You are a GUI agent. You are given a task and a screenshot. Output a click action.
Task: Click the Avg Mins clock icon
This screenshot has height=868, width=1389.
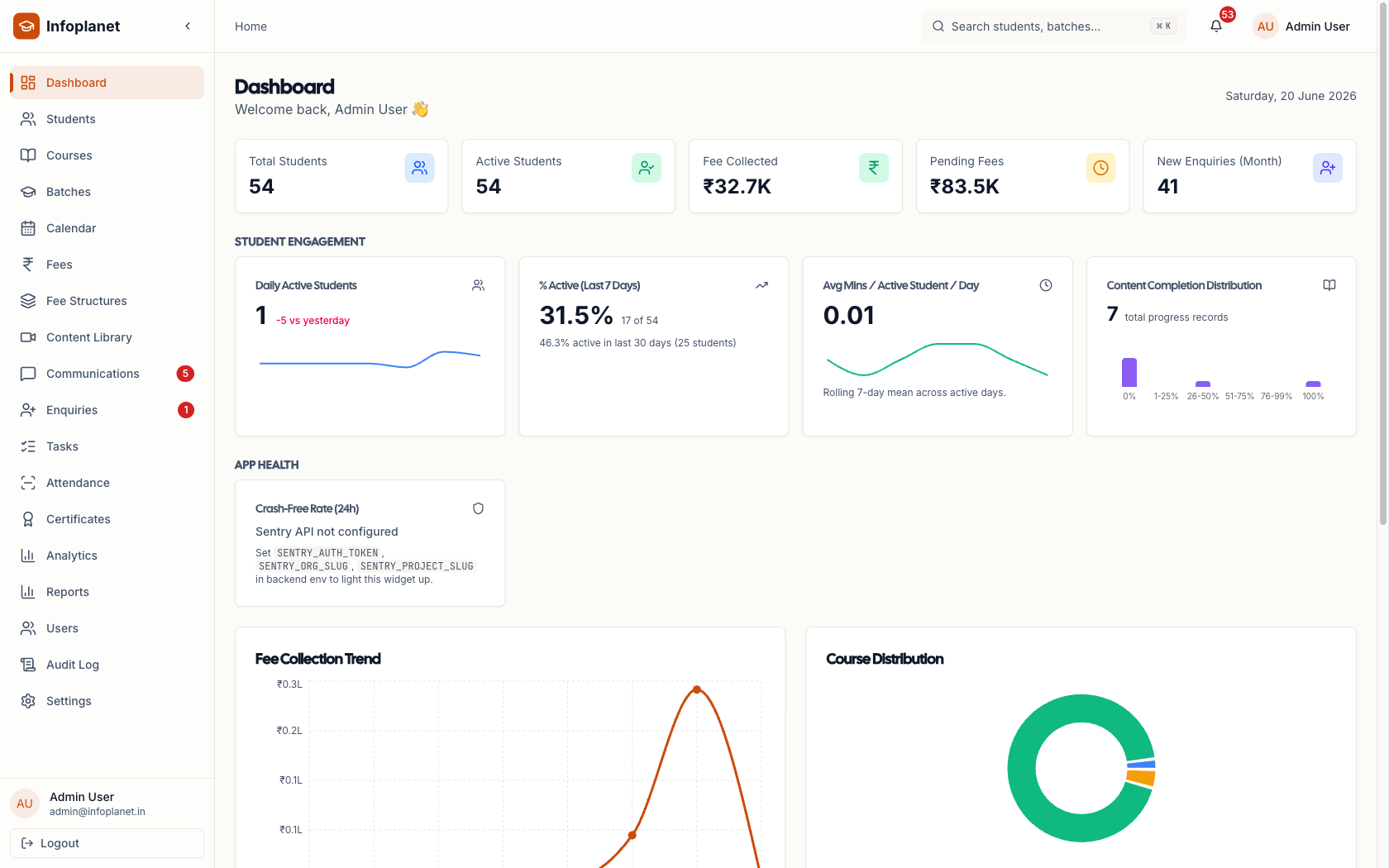[x=1046, y=285]
